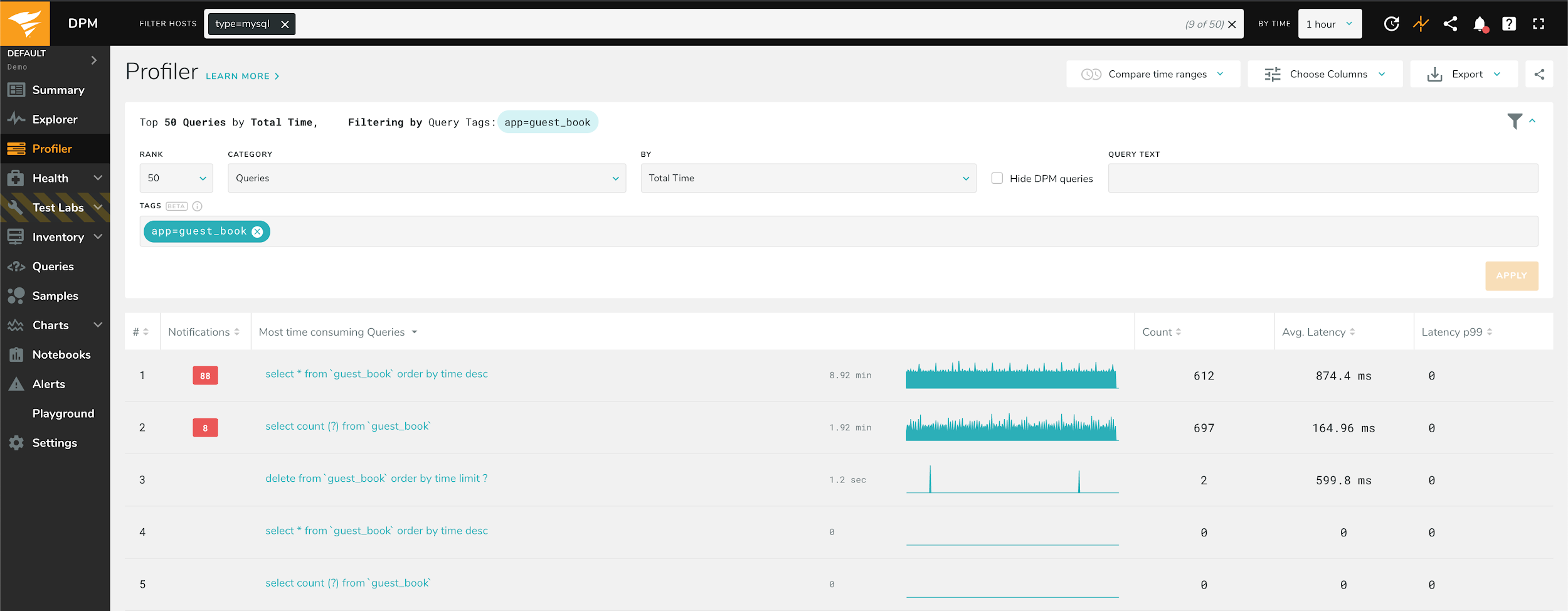Viewport: 1568px width, 611px height.
Task: Open query 'delete from guest_book order by time limit ?'
Action: [376, 478]
